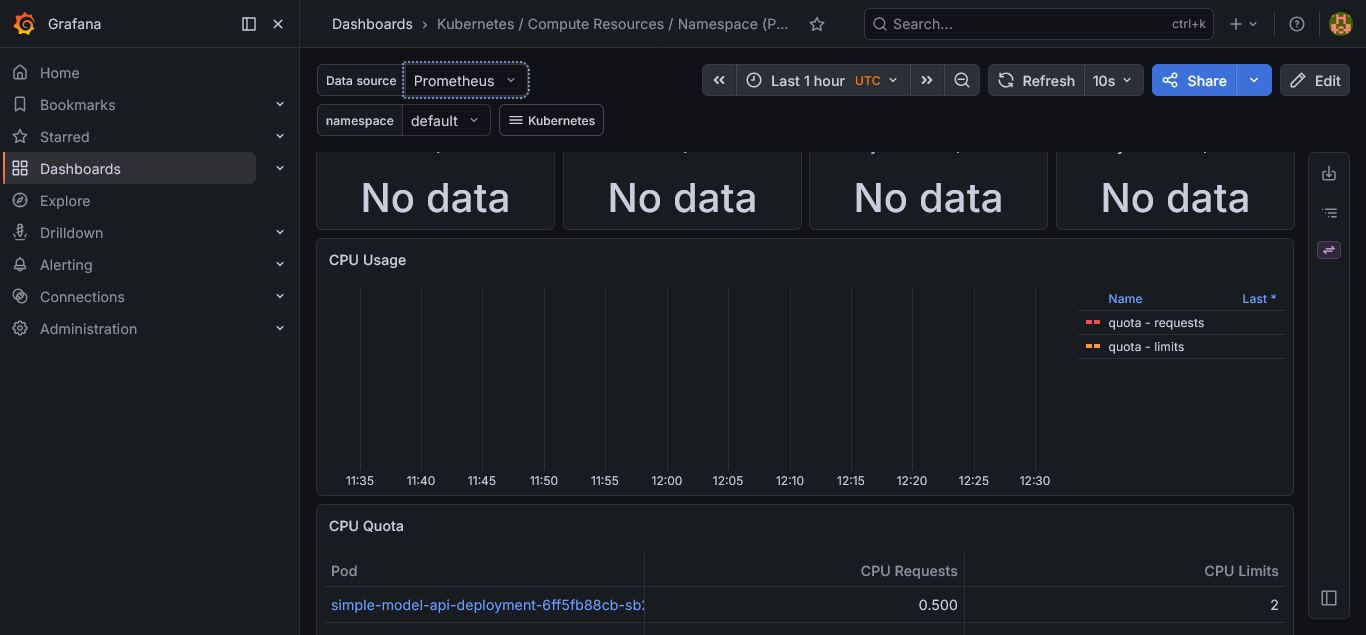Expand the Administration section chevron
This screenshot has width=1366, height=635.
coord(280,329)
